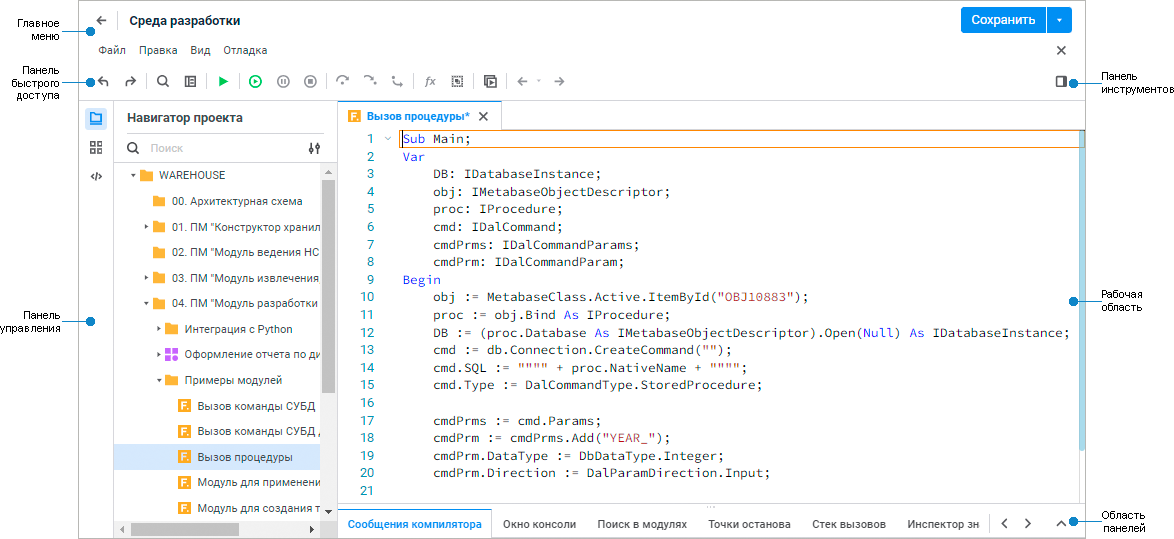Click the Сохранить button

[x=1003, y=20]
